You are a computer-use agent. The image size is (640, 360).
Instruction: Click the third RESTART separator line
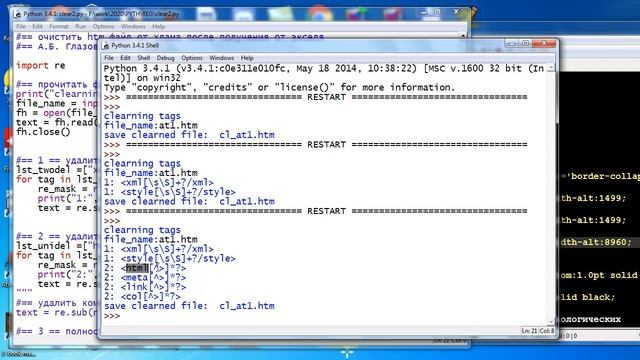[316, 211]
